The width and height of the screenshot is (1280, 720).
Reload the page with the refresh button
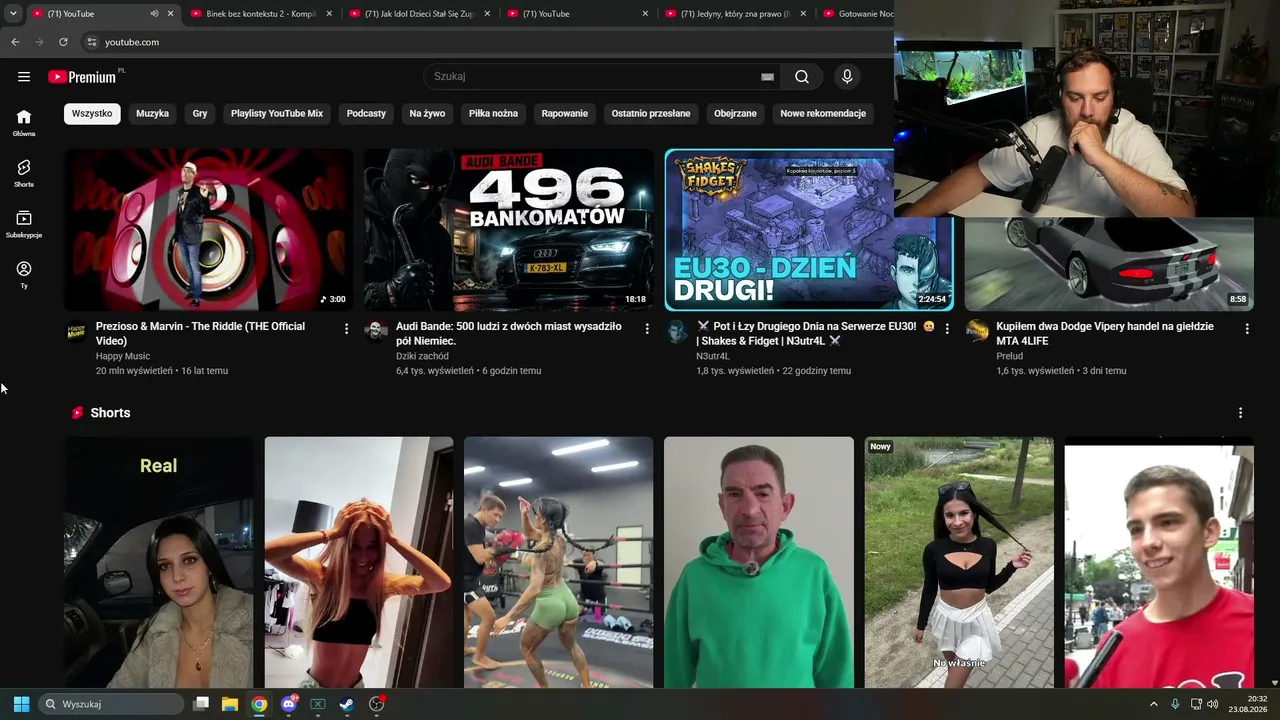(x=63, y=42)
